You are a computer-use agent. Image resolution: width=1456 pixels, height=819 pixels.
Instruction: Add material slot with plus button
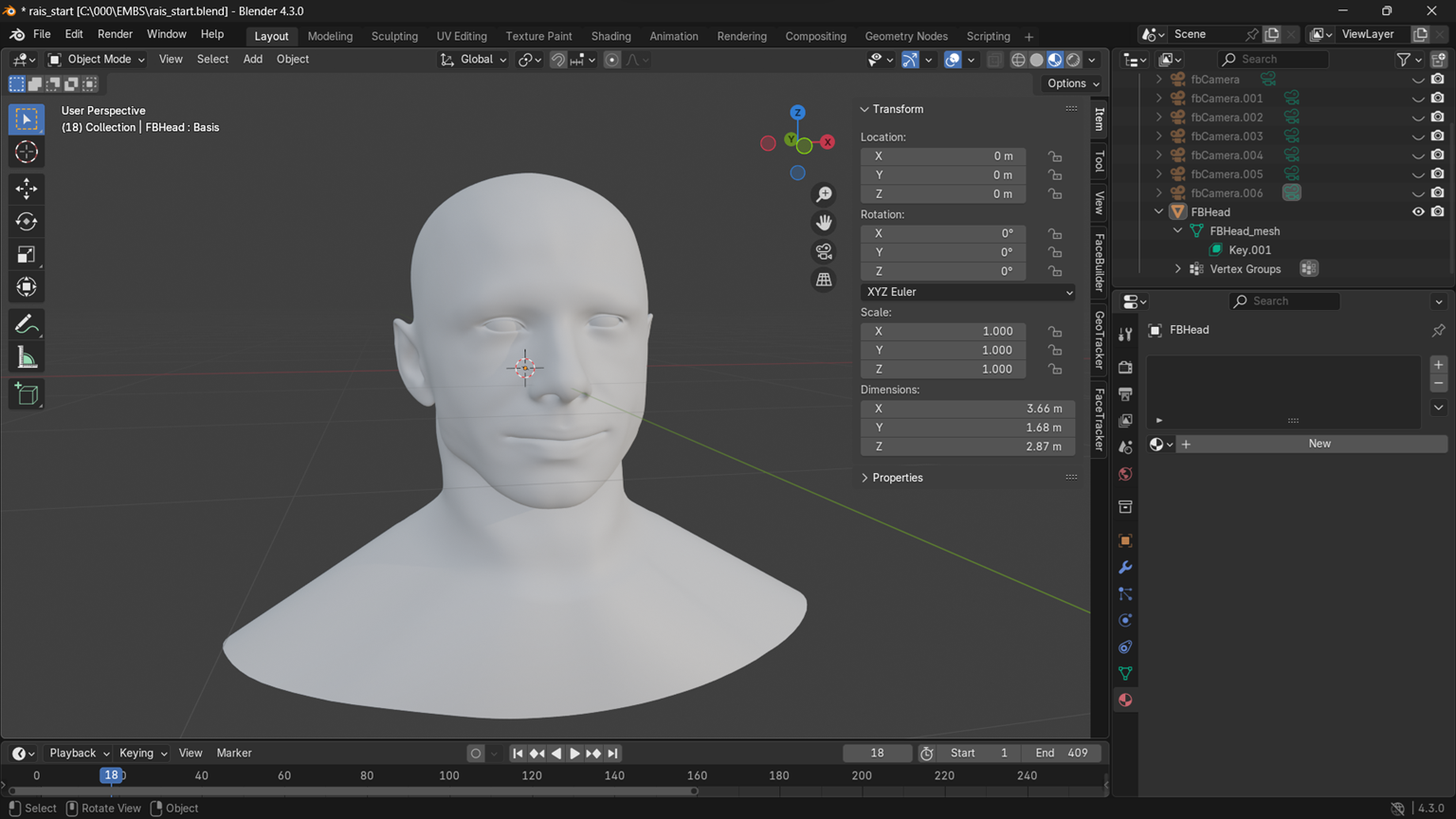(x=1438, y=365)
